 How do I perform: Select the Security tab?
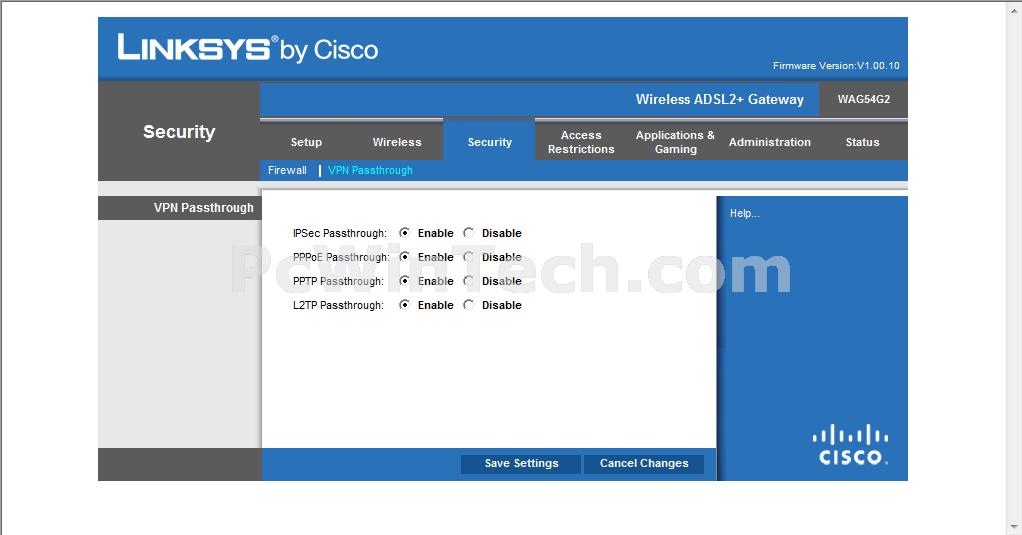coord(489,142)
